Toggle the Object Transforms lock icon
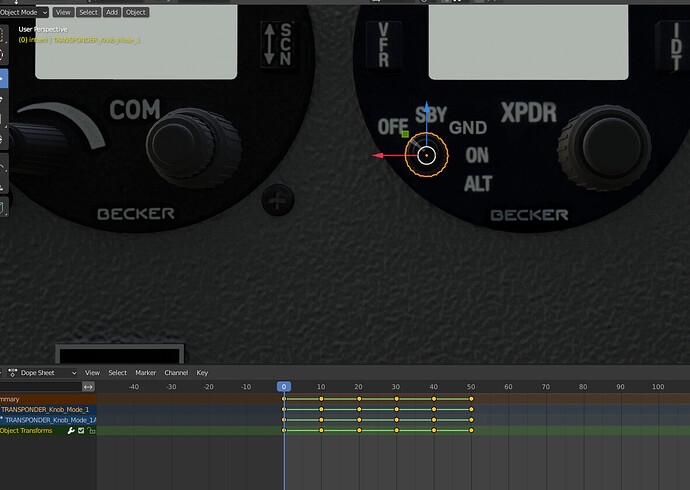The height and width of the screenshot is (490, 690). coord(91,431)
